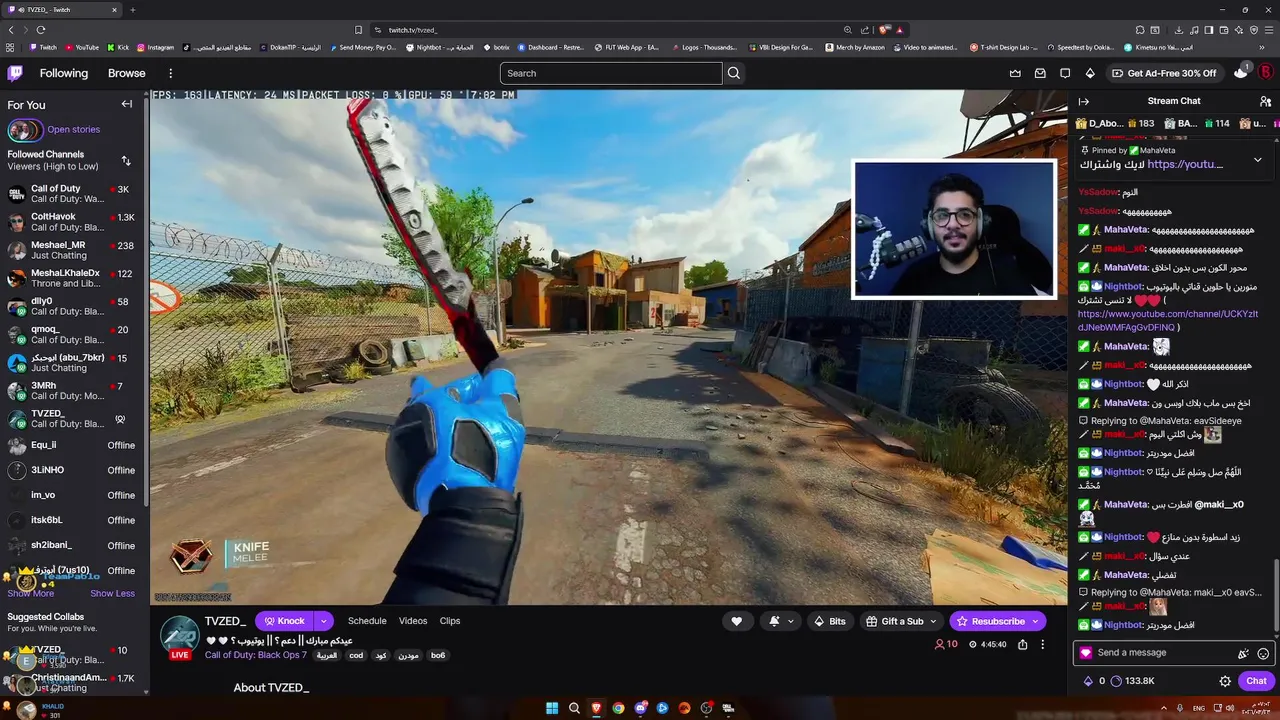Click the Brave Shields icon
The width and height of the screenshot is (1280, 720).
(x=884, y=30)
